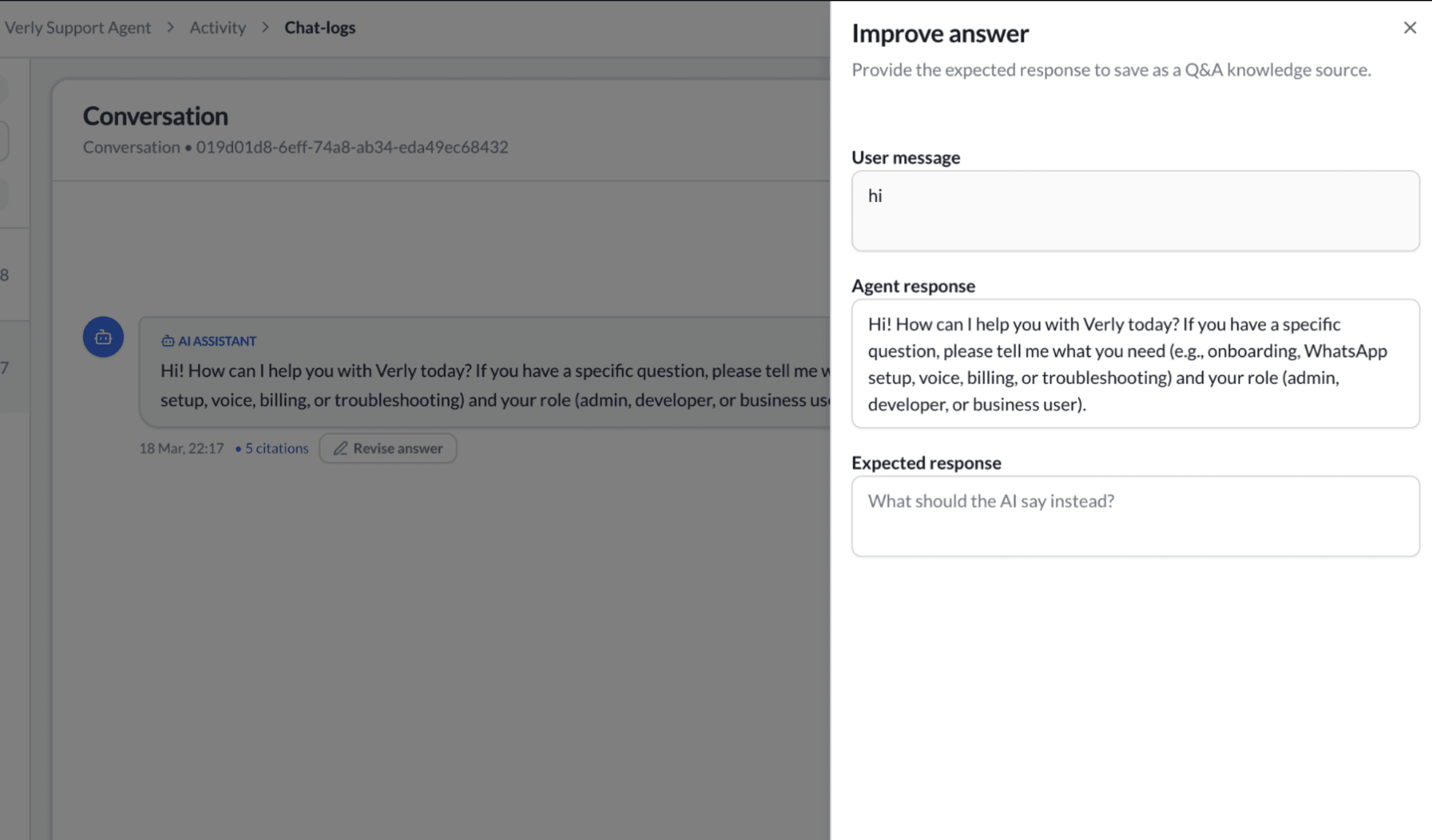This screenshot has height=840, width=1432.
Task: Click the Conversation heading
Action: point(155,116)
